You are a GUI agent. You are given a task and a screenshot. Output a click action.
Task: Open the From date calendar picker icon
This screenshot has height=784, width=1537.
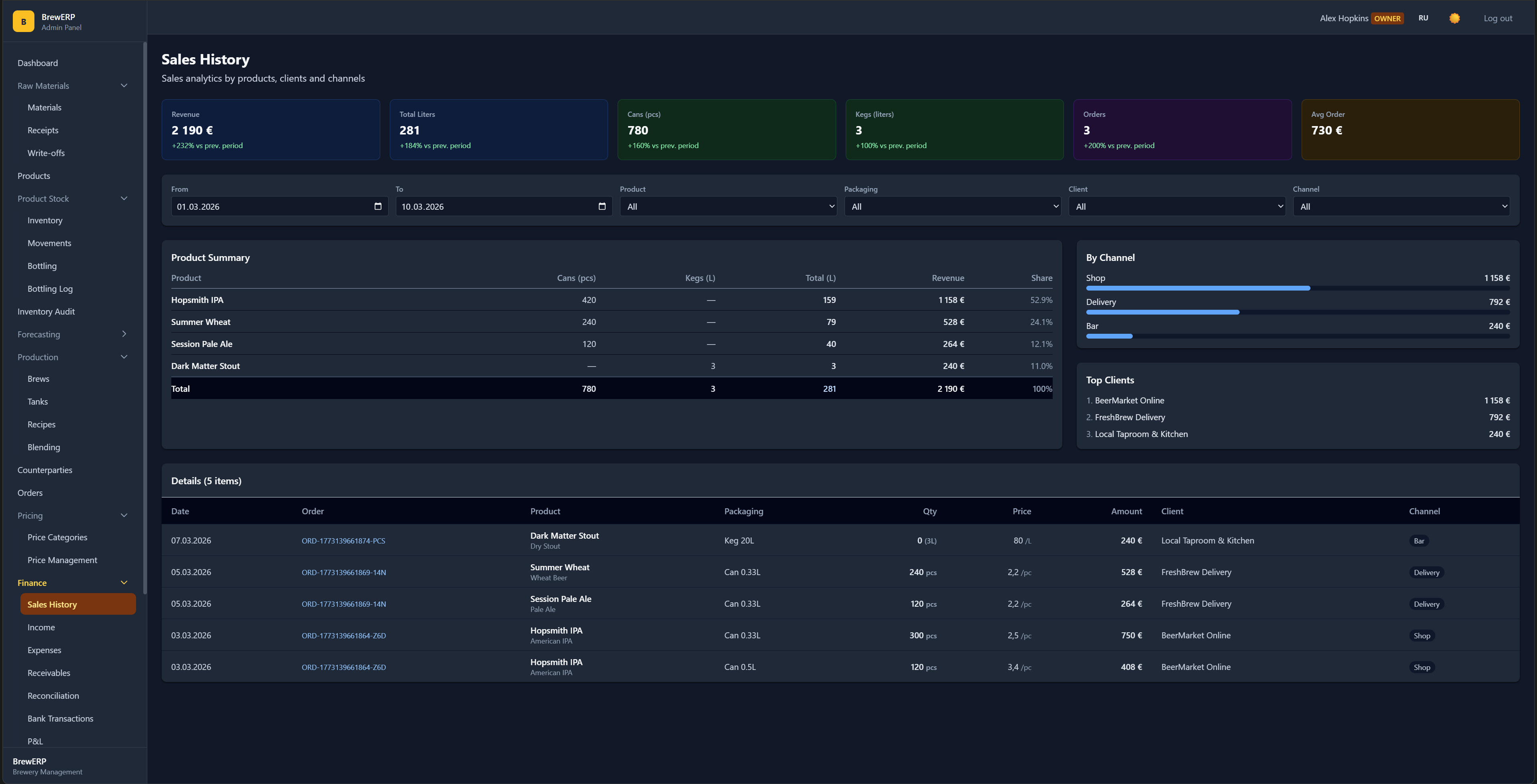(x=378, y=207)
